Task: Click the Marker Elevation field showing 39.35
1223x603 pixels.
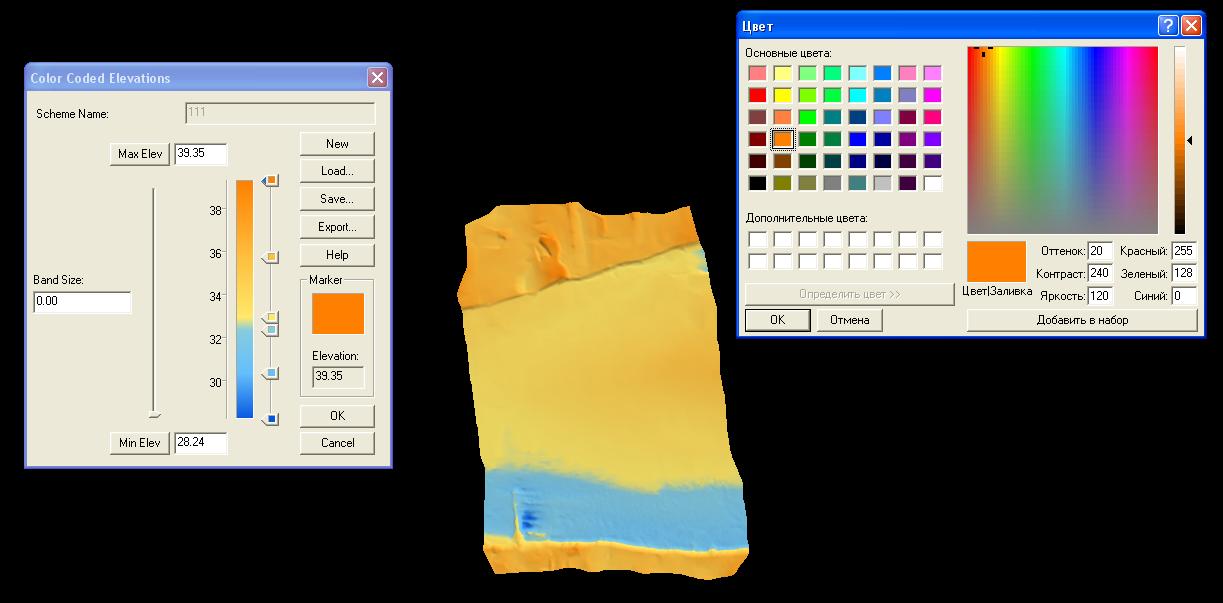Action: click(338, 377)
